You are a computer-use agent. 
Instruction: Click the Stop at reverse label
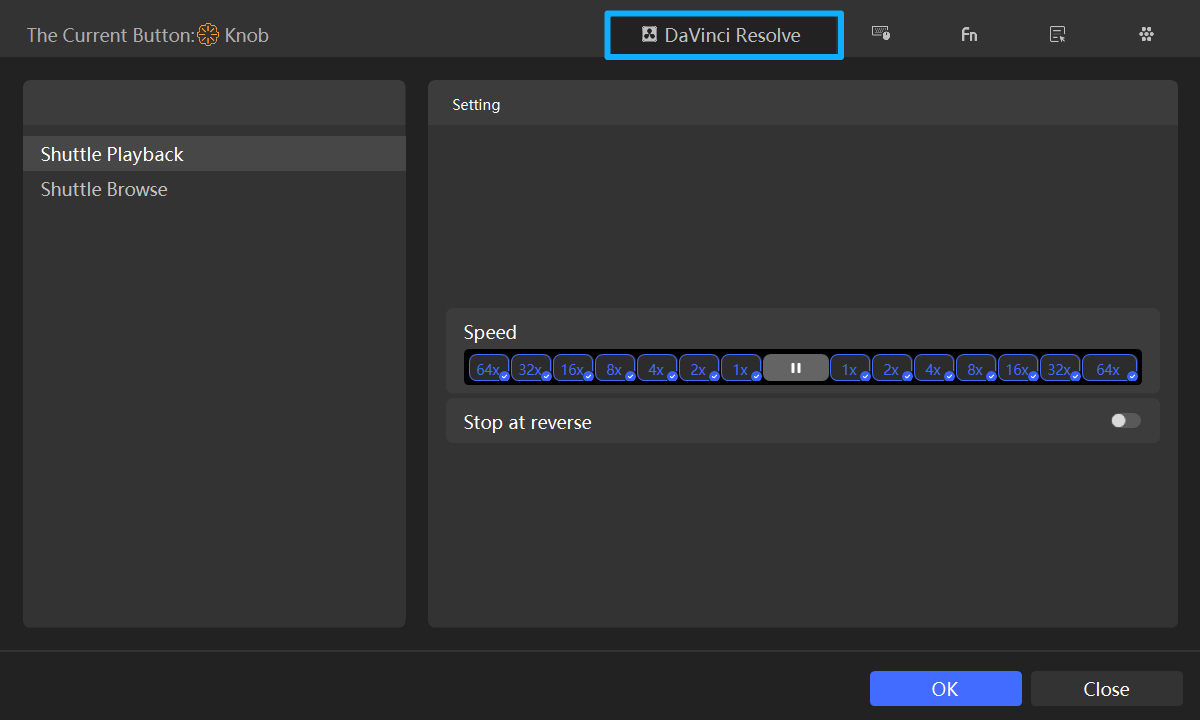point(527,422)
